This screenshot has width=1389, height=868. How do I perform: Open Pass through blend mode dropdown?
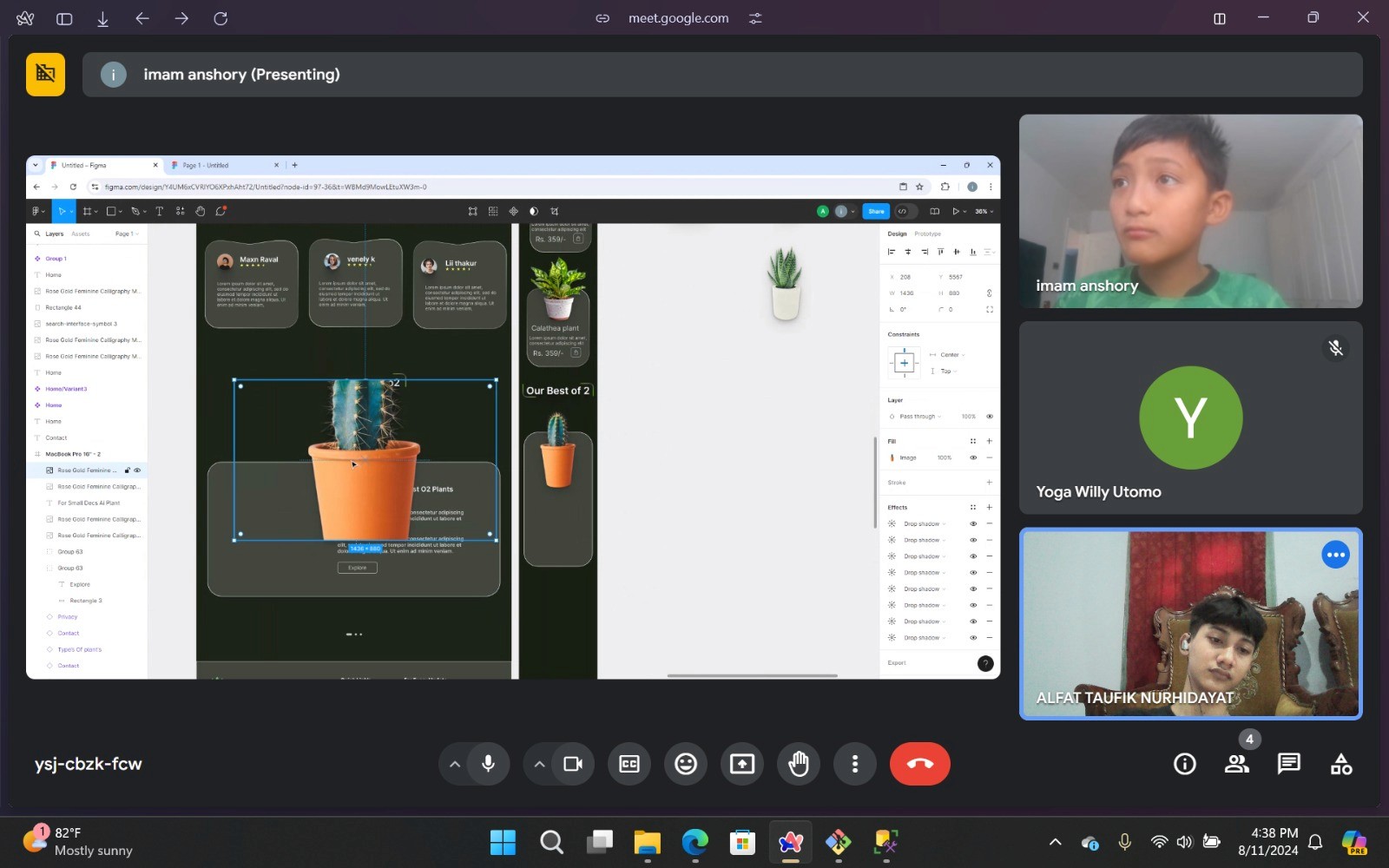click(919, 417)
